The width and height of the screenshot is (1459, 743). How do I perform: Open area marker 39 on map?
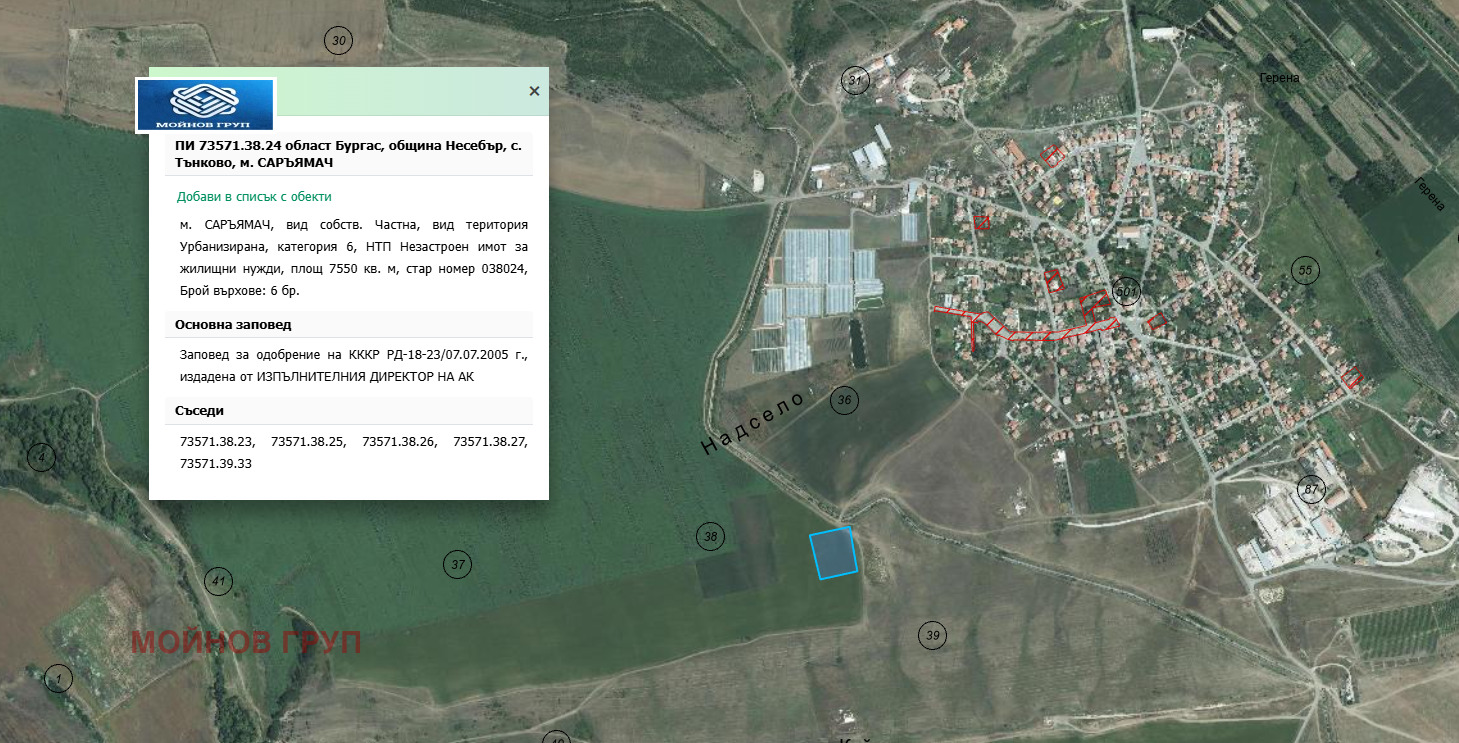click(932, 635)
